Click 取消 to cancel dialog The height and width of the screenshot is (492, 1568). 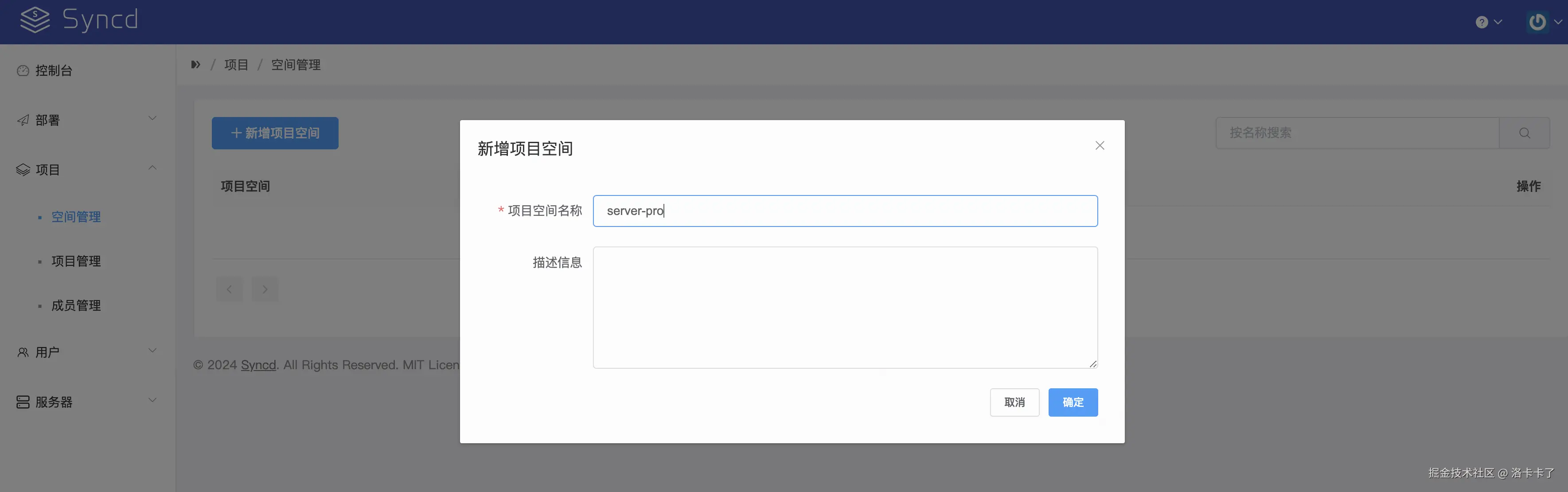tap(1014, 402)
